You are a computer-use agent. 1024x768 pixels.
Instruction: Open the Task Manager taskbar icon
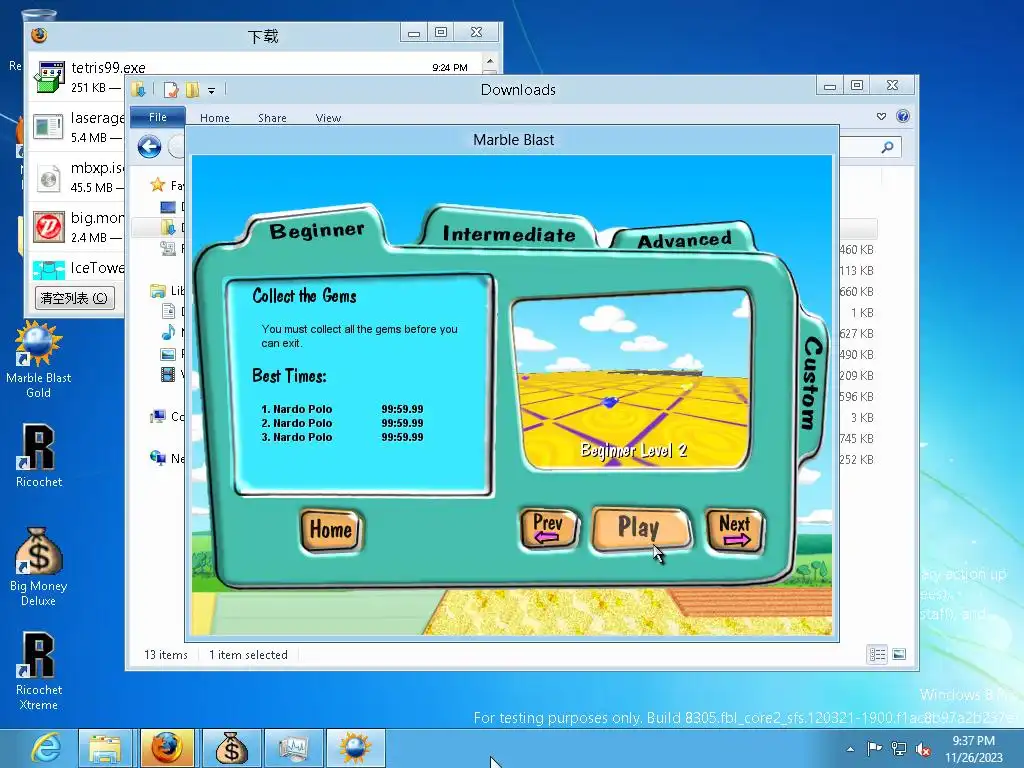293,748
